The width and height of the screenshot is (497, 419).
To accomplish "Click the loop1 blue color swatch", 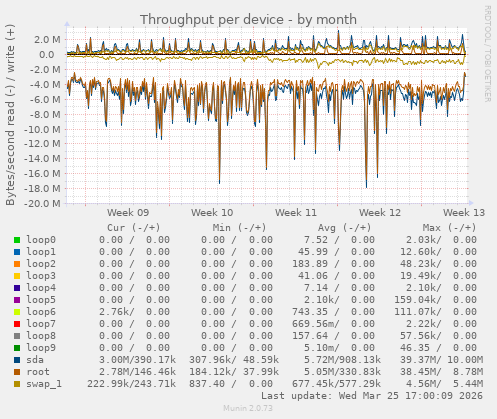I will point(17,252).
